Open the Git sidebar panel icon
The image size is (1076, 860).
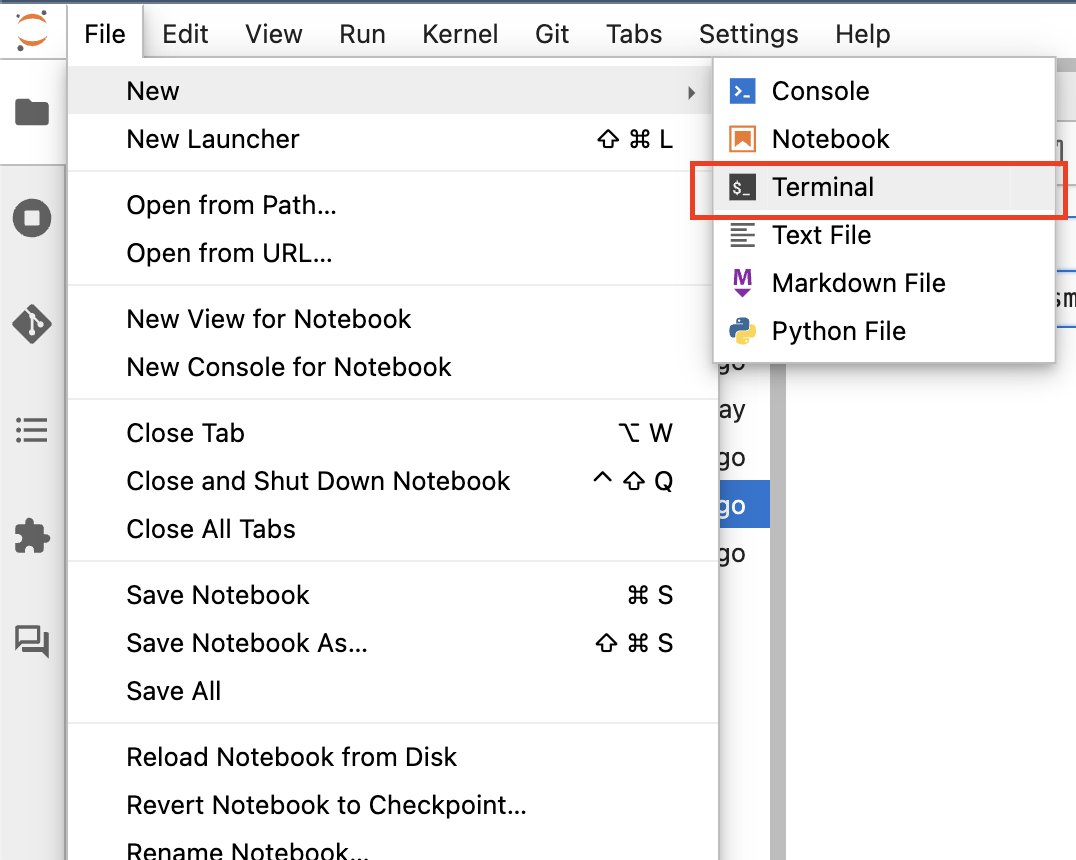click(32, 323)
